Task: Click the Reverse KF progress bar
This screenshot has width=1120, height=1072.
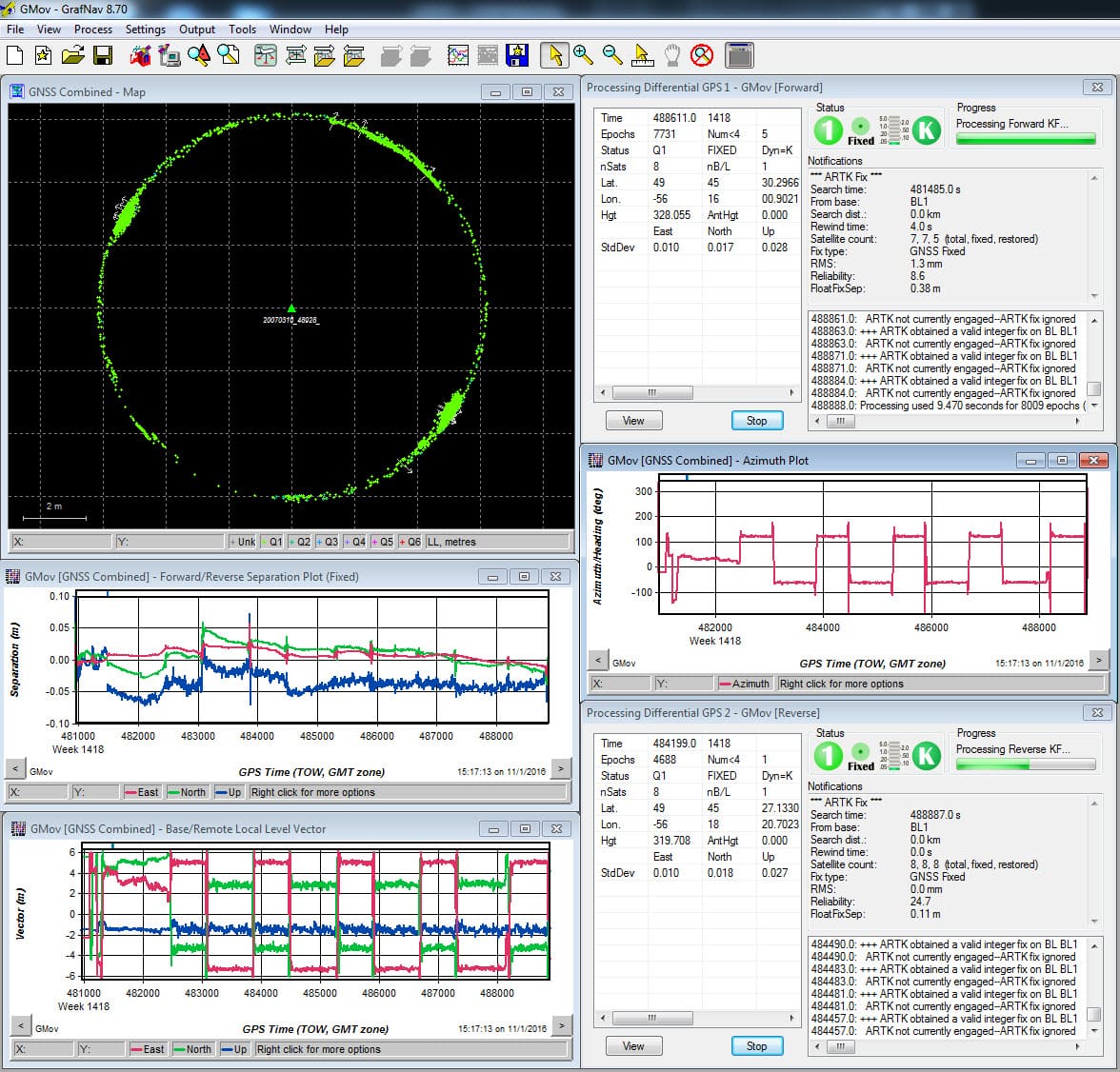Action: (x=1026, y=764)
